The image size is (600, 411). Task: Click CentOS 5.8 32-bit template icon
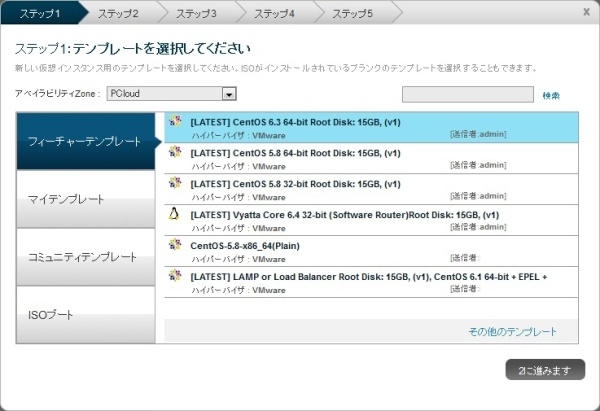point(175,183)
